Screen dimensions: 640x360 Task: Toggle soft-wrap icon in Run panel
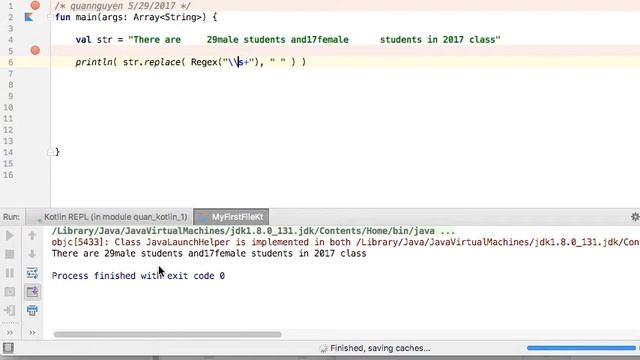pyautogui.click(x=32, y=273)
